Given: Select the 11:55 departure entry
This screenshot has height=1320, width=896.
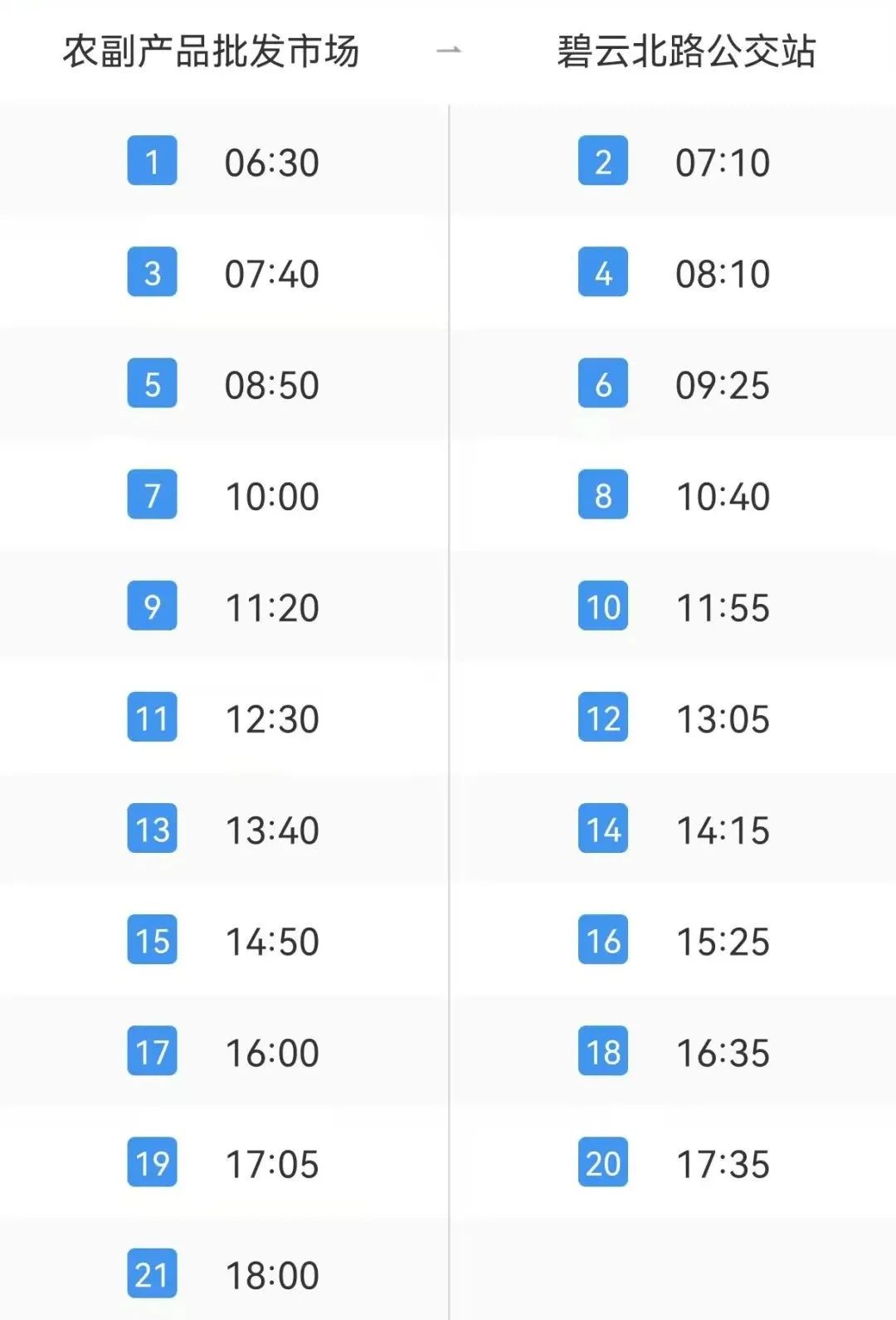Looking at the screenshot, I should [723, 607].
